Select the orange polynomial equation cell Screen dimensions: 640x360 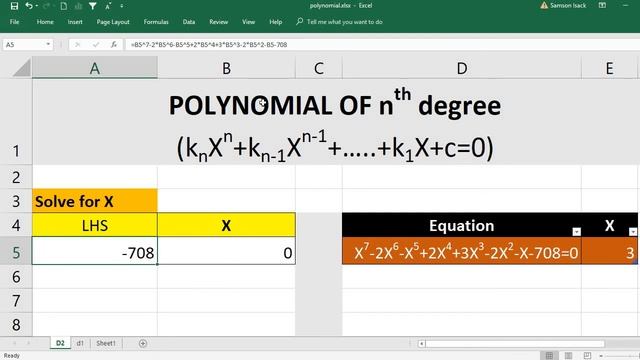pyautogui.click(x=462, y=251)
